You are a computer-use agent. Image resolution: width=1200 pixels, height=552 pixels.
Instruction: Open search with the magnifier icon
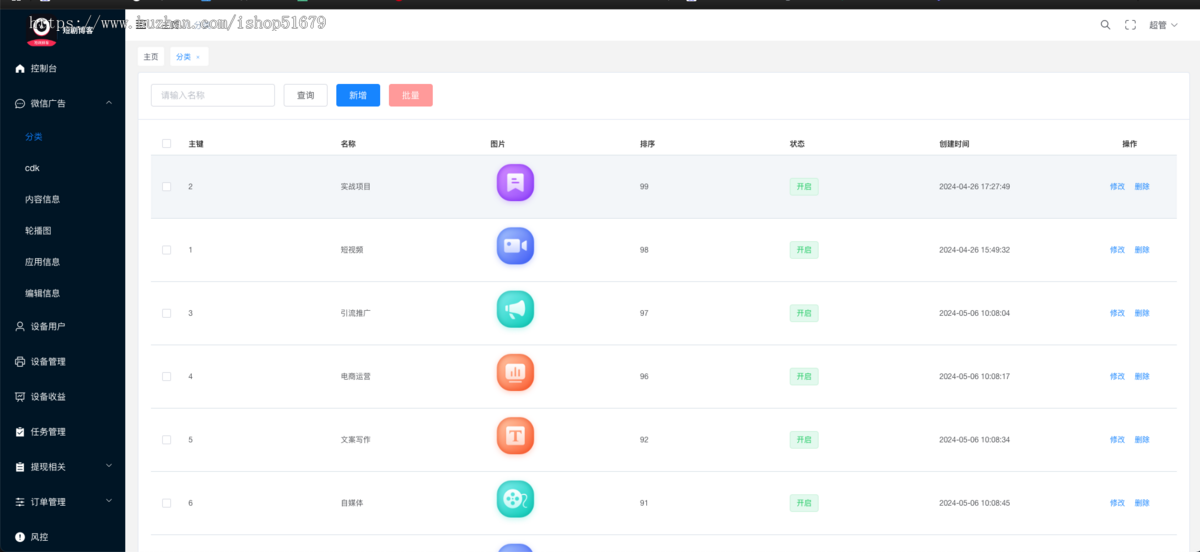click(x=1105, y=25)
